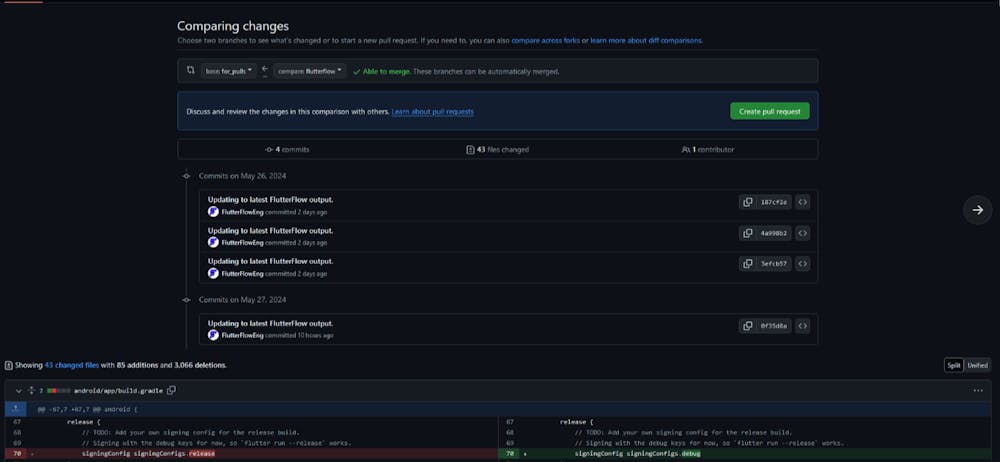Image resolution: width=1000 pixels, height=462 pixels.
Task: Open the android/app/build.gradle file name link
Action: click(118, 390)
